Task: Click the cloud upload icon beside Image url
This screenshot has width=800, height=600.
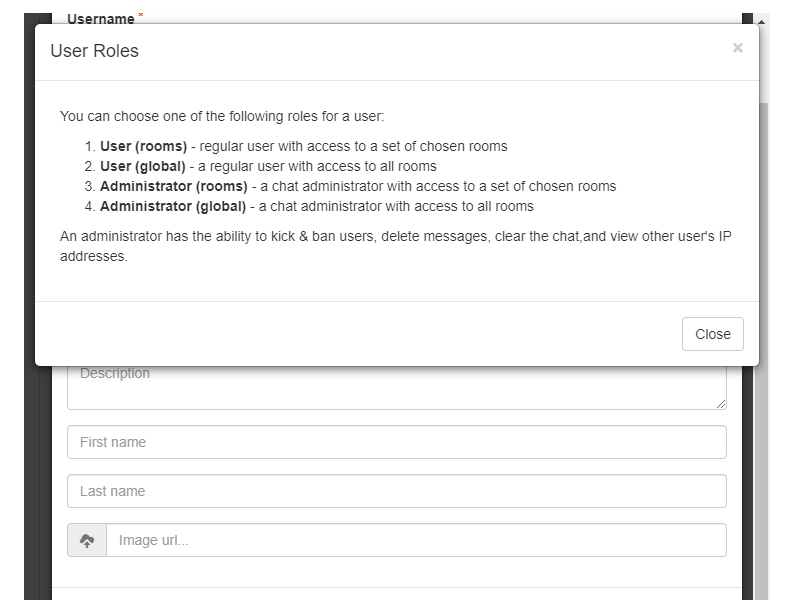Action: click(x=87, y=540)
